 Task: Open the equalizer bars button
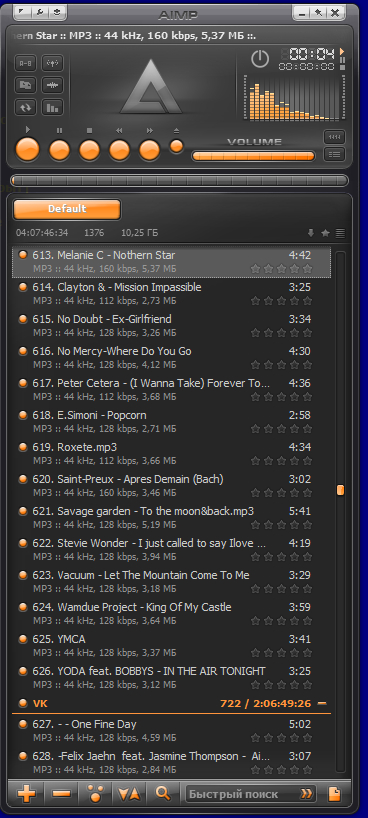click(x=52, y=107)
